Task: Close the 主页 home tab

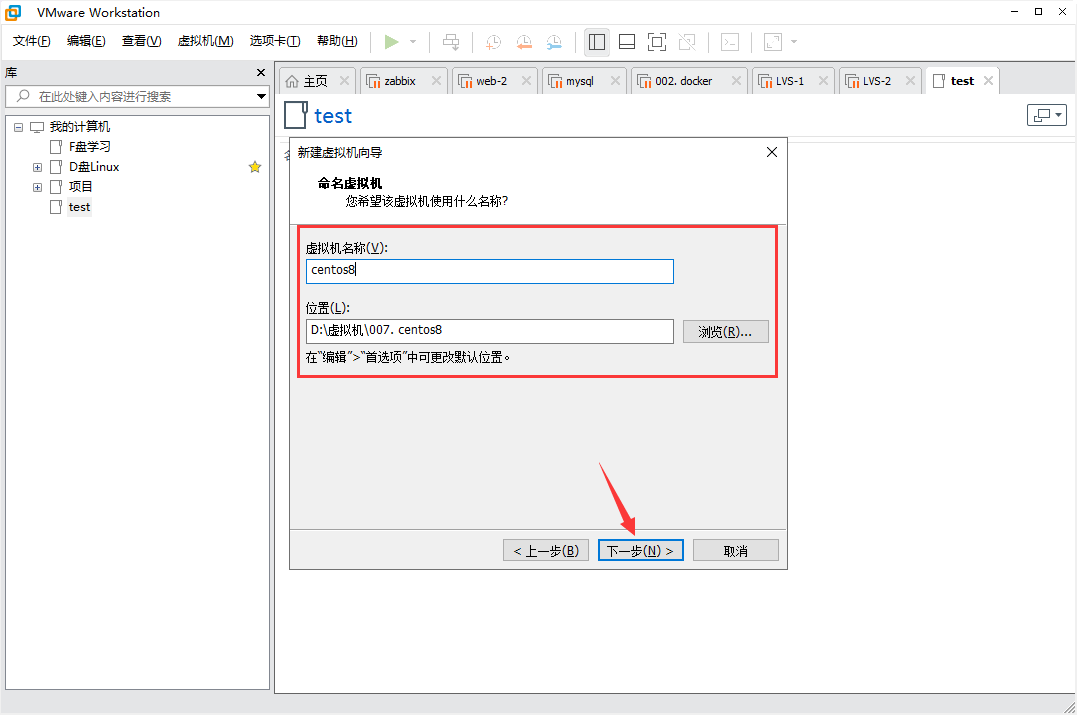Action: click(x=344, y=80)
